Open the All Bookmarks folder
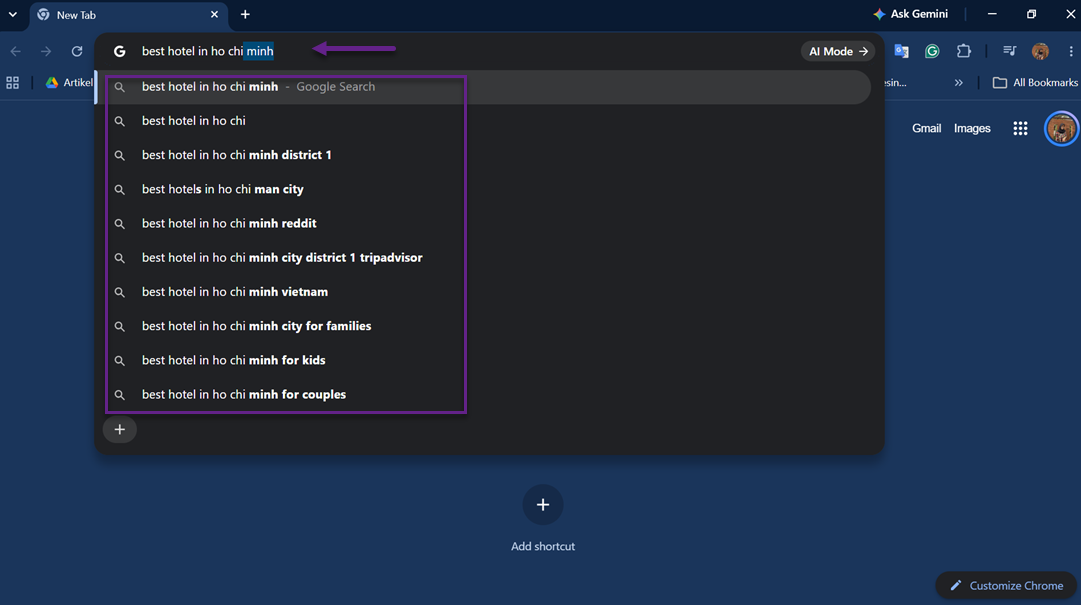Viewport: 1081px width, 605px height. pos(1035,83)
